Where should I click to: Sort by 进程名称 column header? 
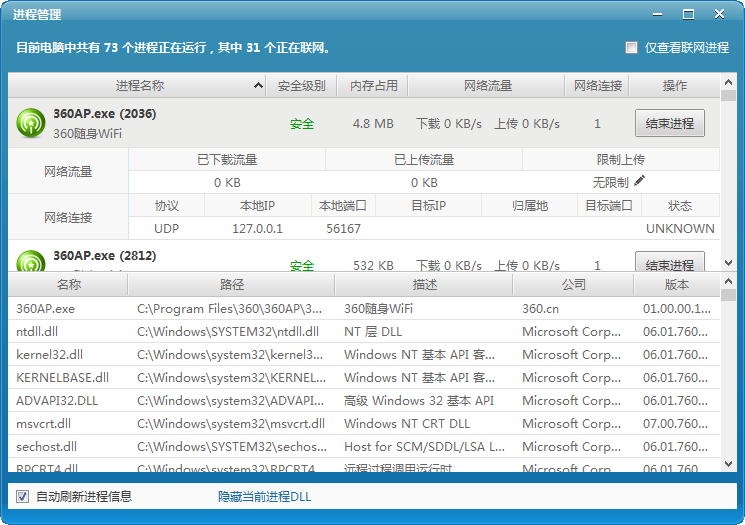(x=137, y=86)
